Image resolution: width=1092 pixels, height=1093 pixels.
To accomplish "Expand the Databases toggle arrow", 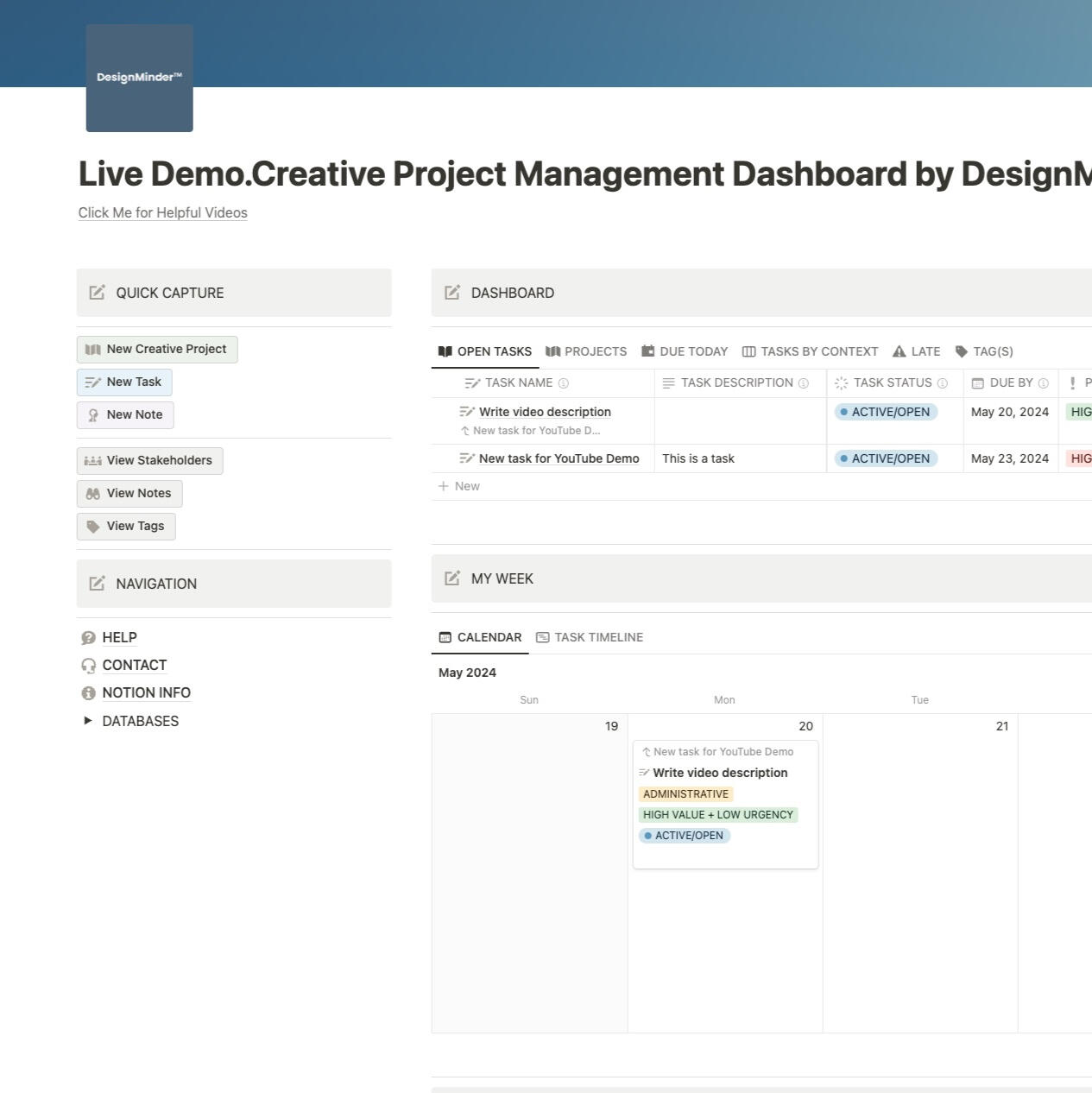I will pos(87,721).
